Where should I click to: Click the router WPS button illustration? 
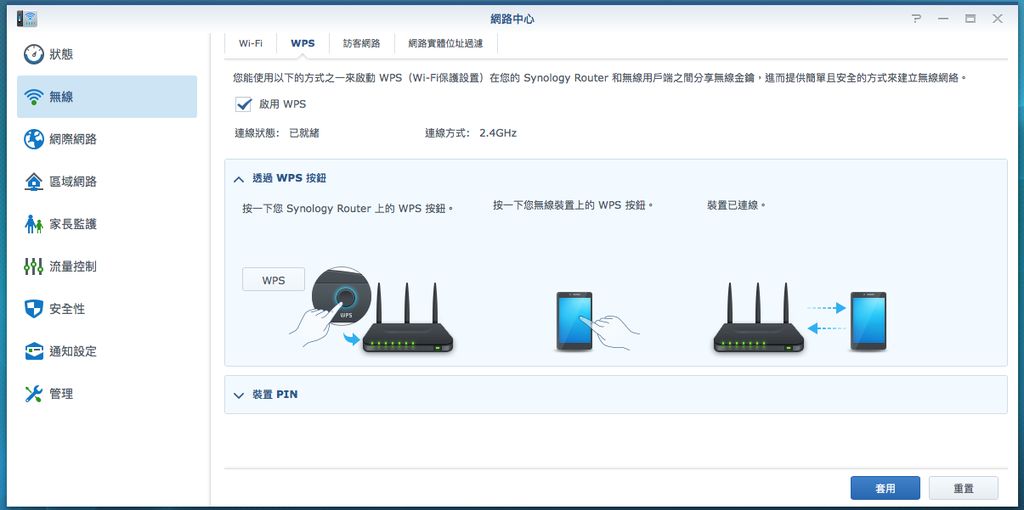[370, 309]
